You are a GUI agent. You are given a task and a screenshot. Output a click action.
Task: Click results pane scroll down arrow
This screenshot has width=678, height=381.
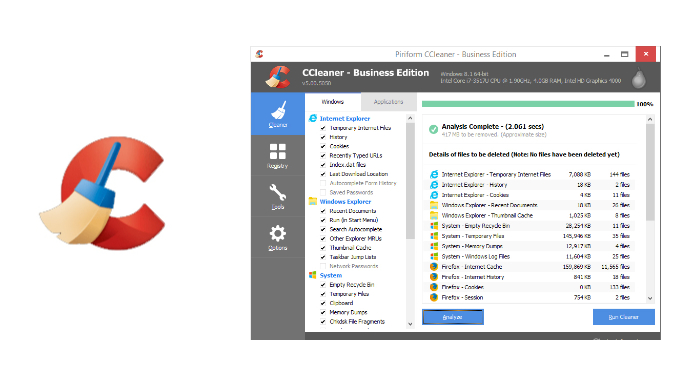(x=650, y=298)
